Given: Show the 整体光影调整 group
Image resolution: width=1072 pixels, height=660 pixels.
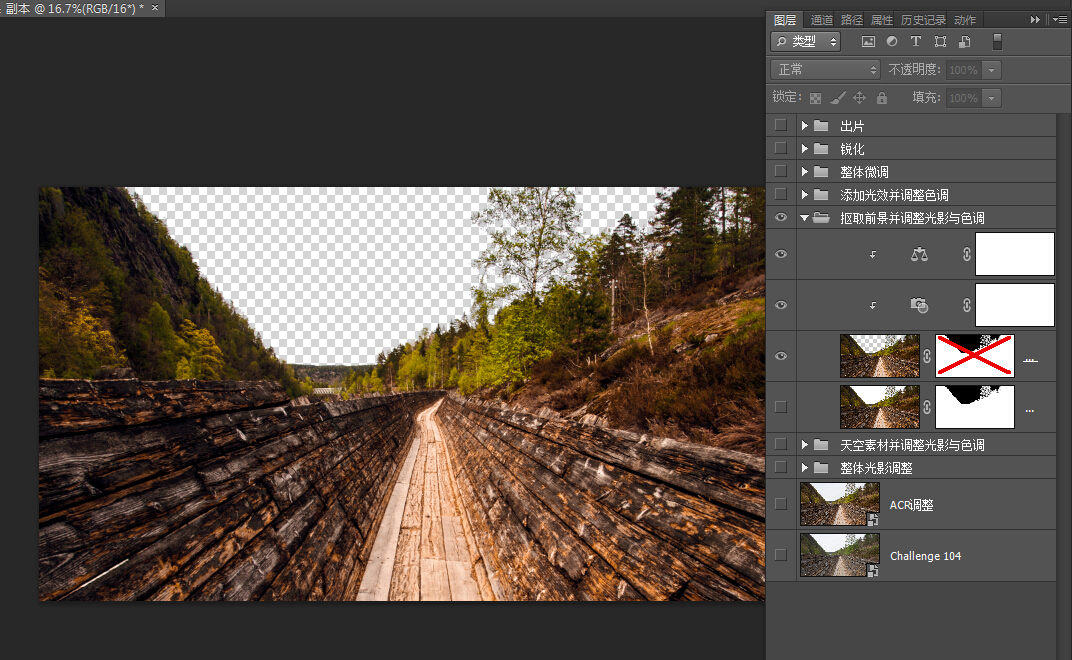Looking at the screenshot, I should (x=781, y=467).
